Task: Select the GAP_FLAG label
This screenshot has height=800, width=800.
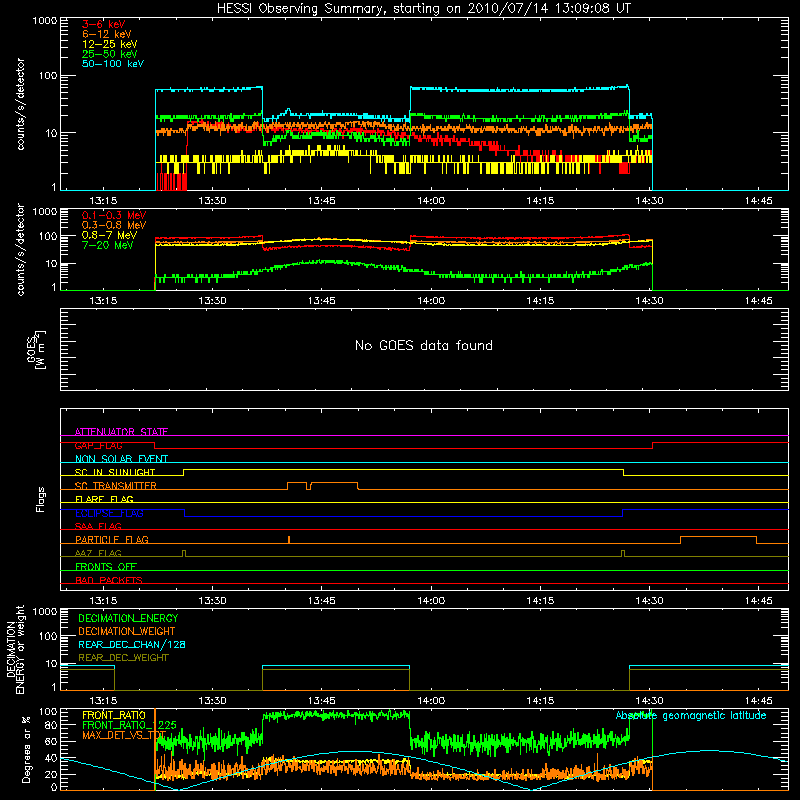Action: pos(98,445)
